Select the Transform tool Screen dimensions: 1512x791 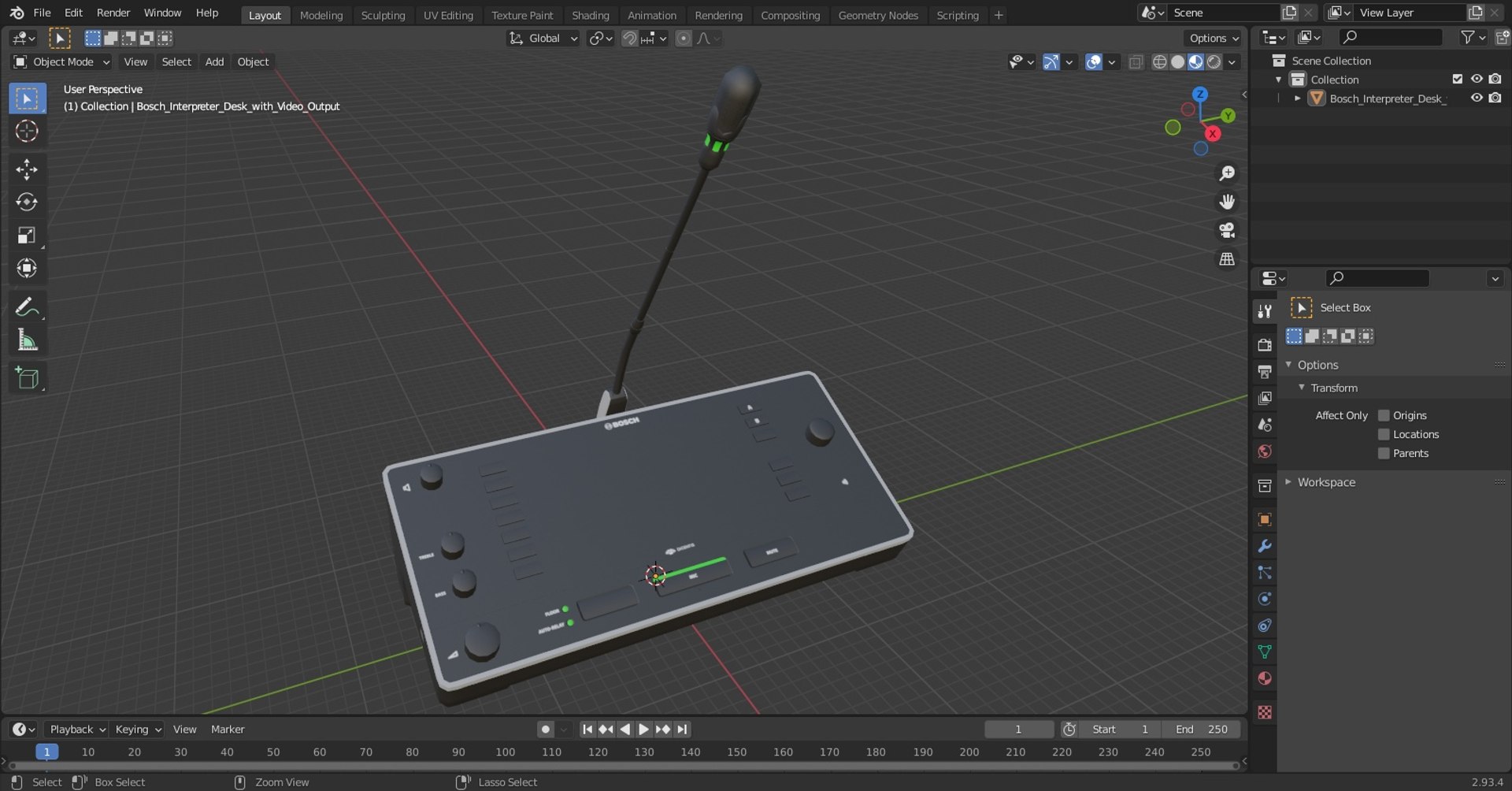27,269
